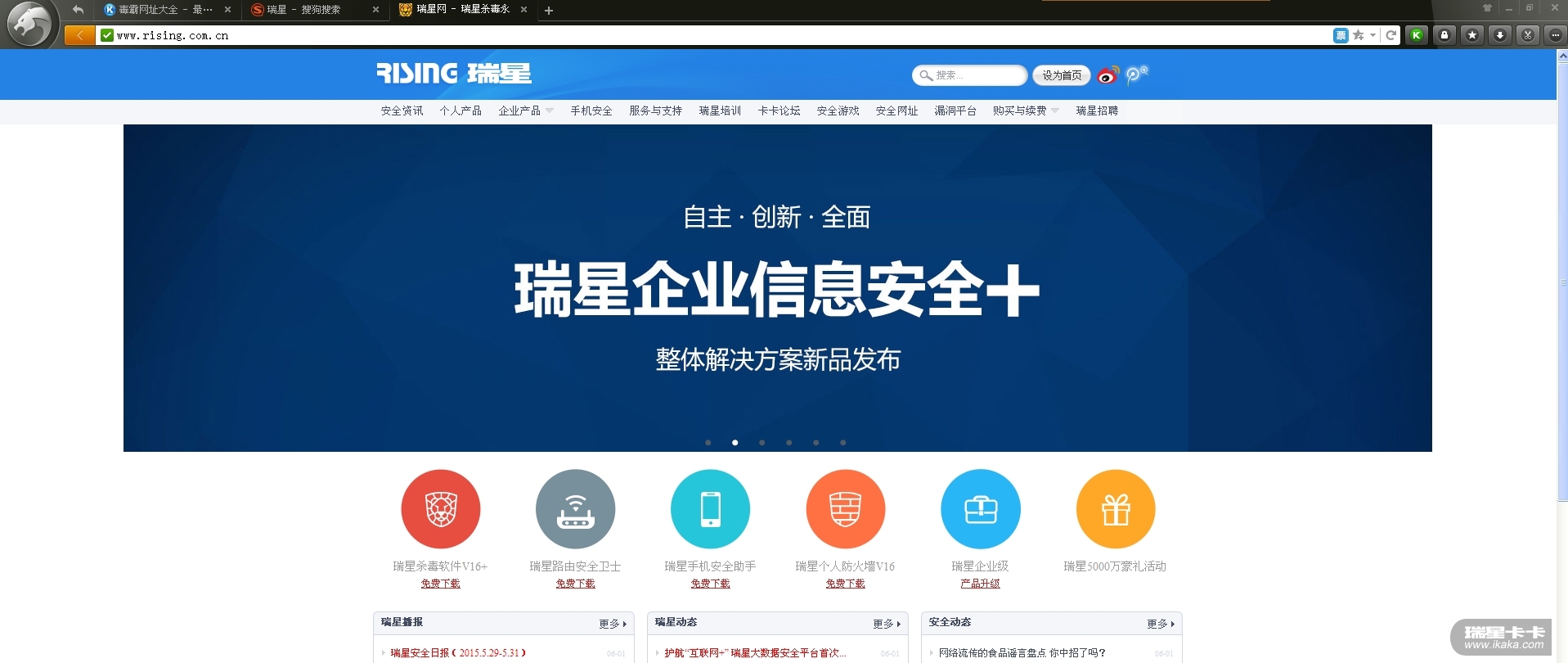
Task: Click the red antivirus lion shield icon
Action: point(441,509)
